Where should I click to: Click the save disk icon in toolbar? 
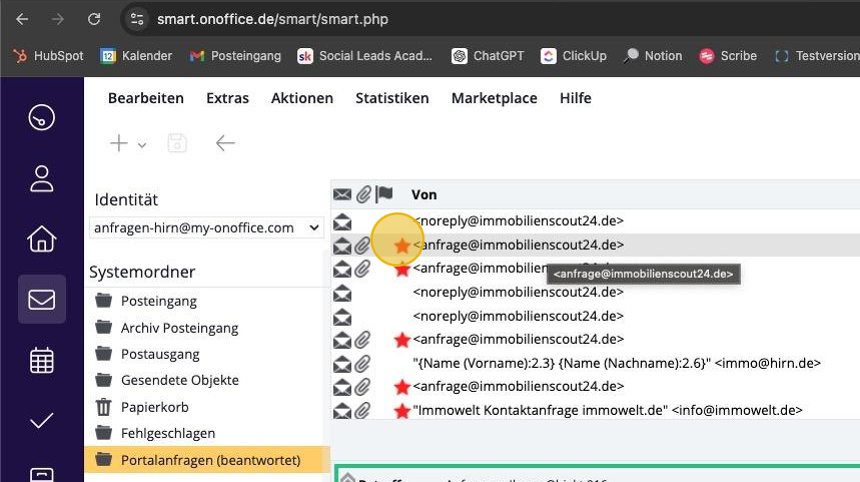point(177,144)
